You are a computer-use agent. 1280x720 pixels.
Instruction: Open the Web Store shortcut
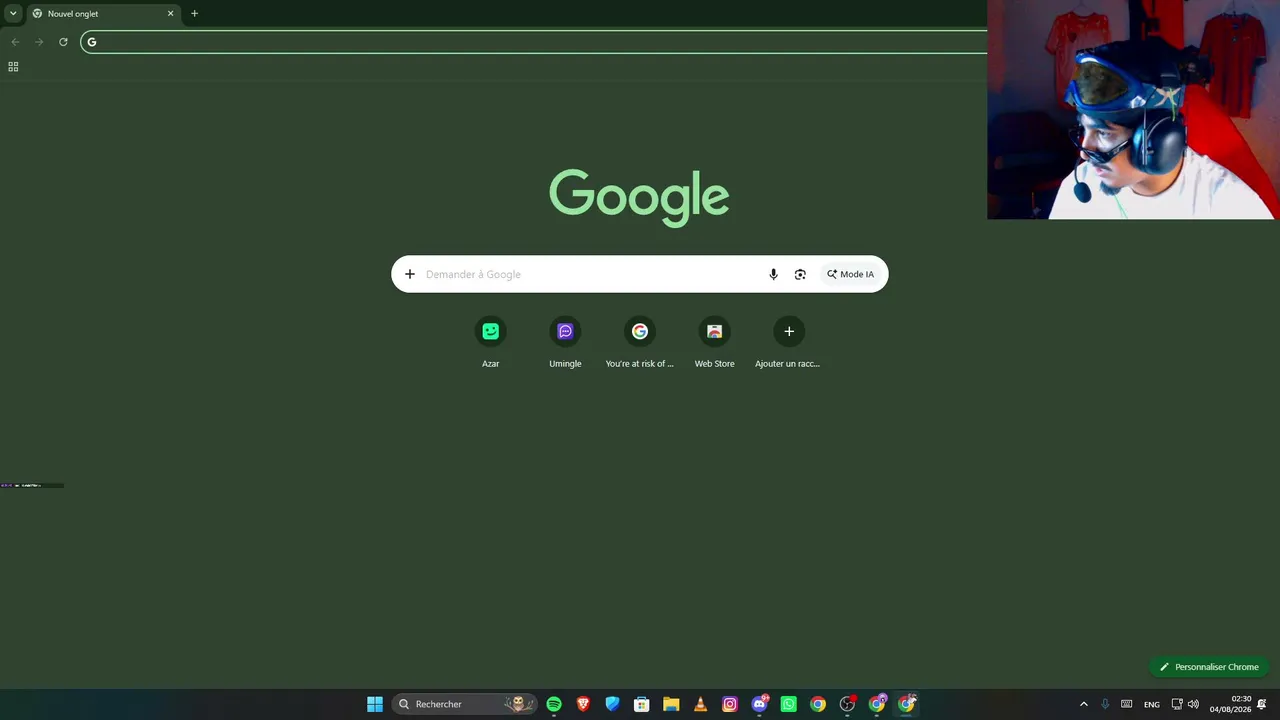[715, 342]
